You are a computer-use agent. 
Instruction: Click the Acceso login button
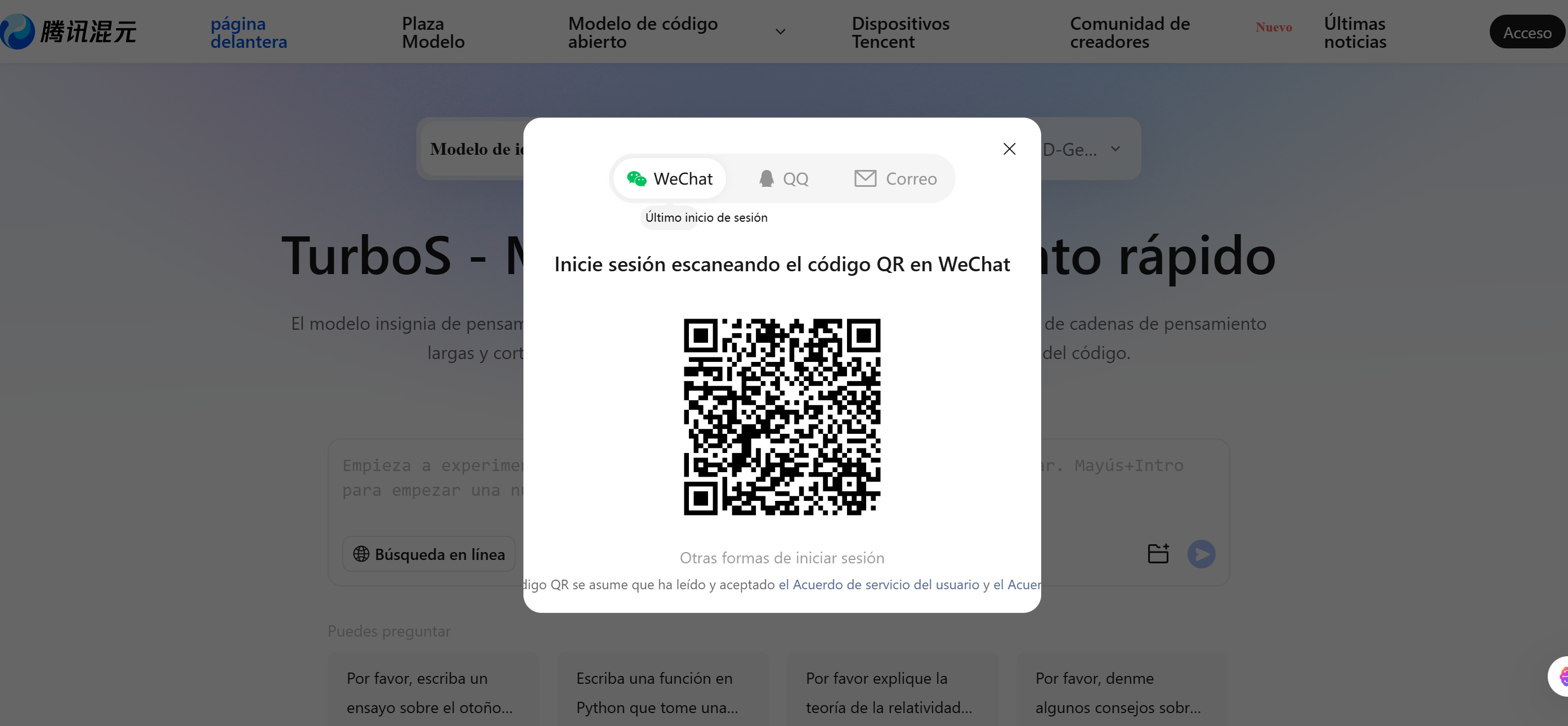point(1526,33)
